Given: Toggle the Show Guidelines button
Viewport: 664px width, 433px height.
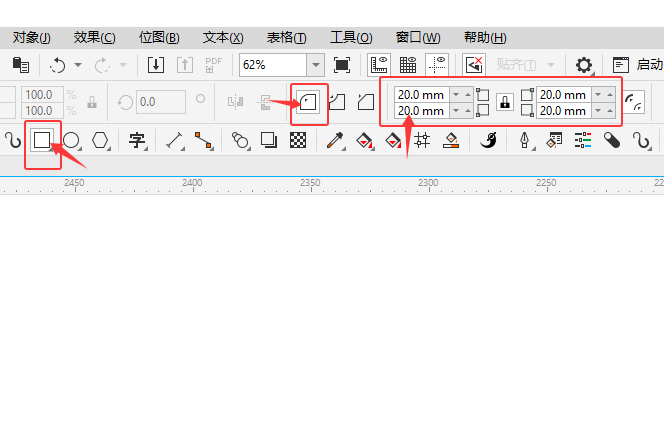Looking at the screenshot, I should click(437, 65).
